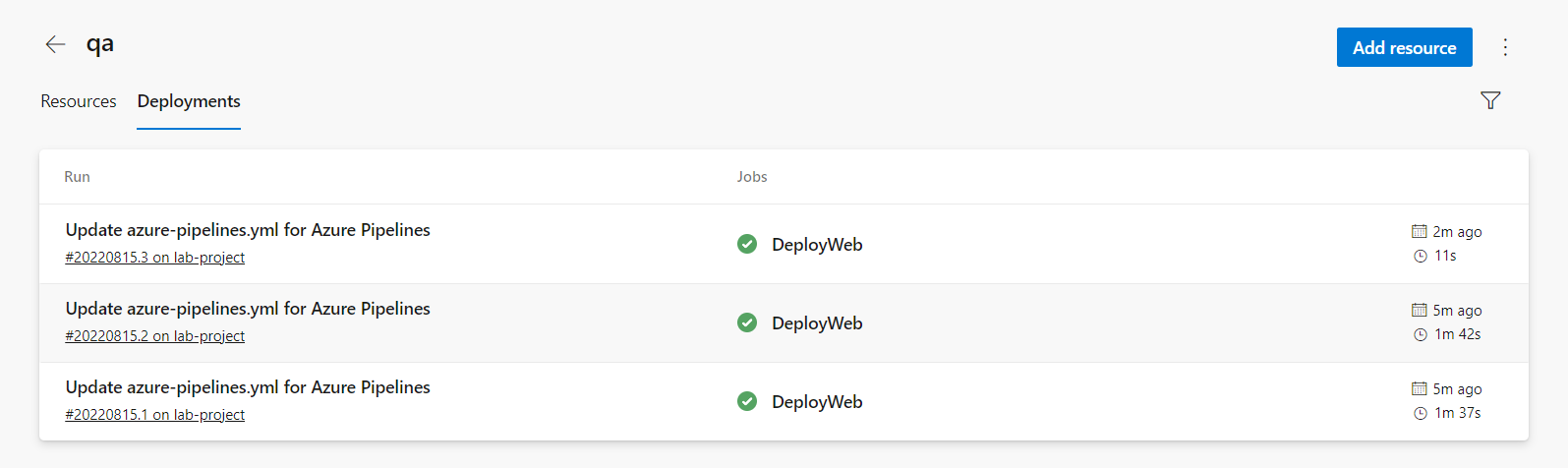Click the Jobs column header
Screen dimensions: 1568x468
[x=752, y=177]
